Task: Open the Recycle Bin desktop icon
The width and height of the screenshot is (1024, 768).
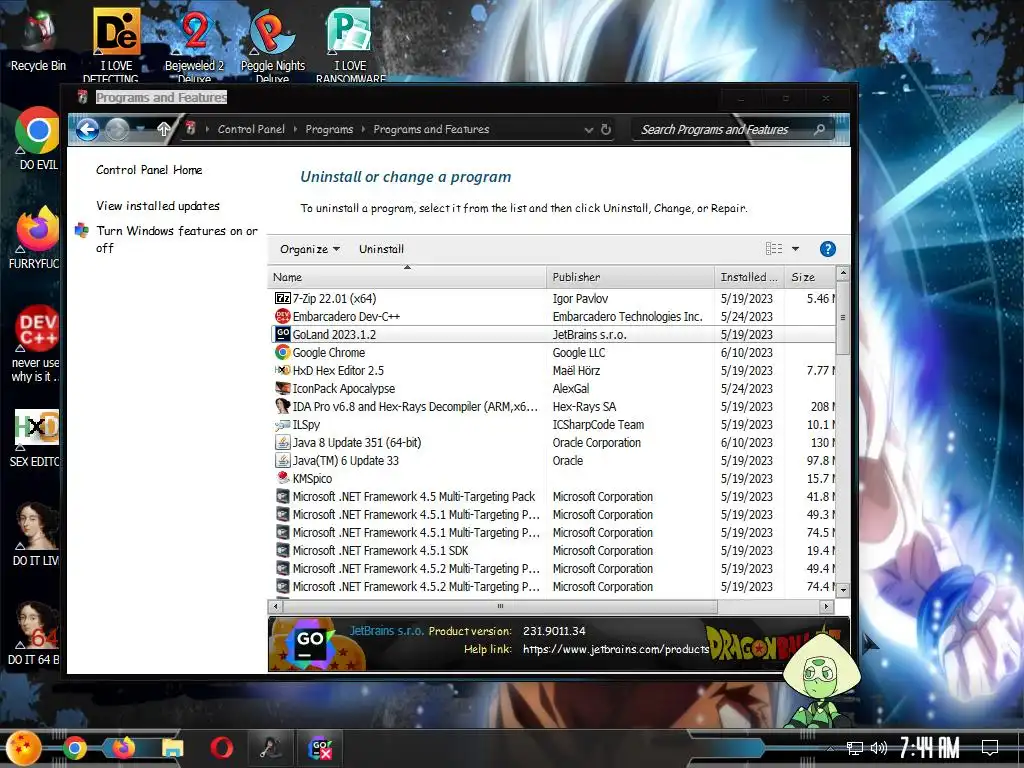Action: pyautogui.click(x=38, y=39)
